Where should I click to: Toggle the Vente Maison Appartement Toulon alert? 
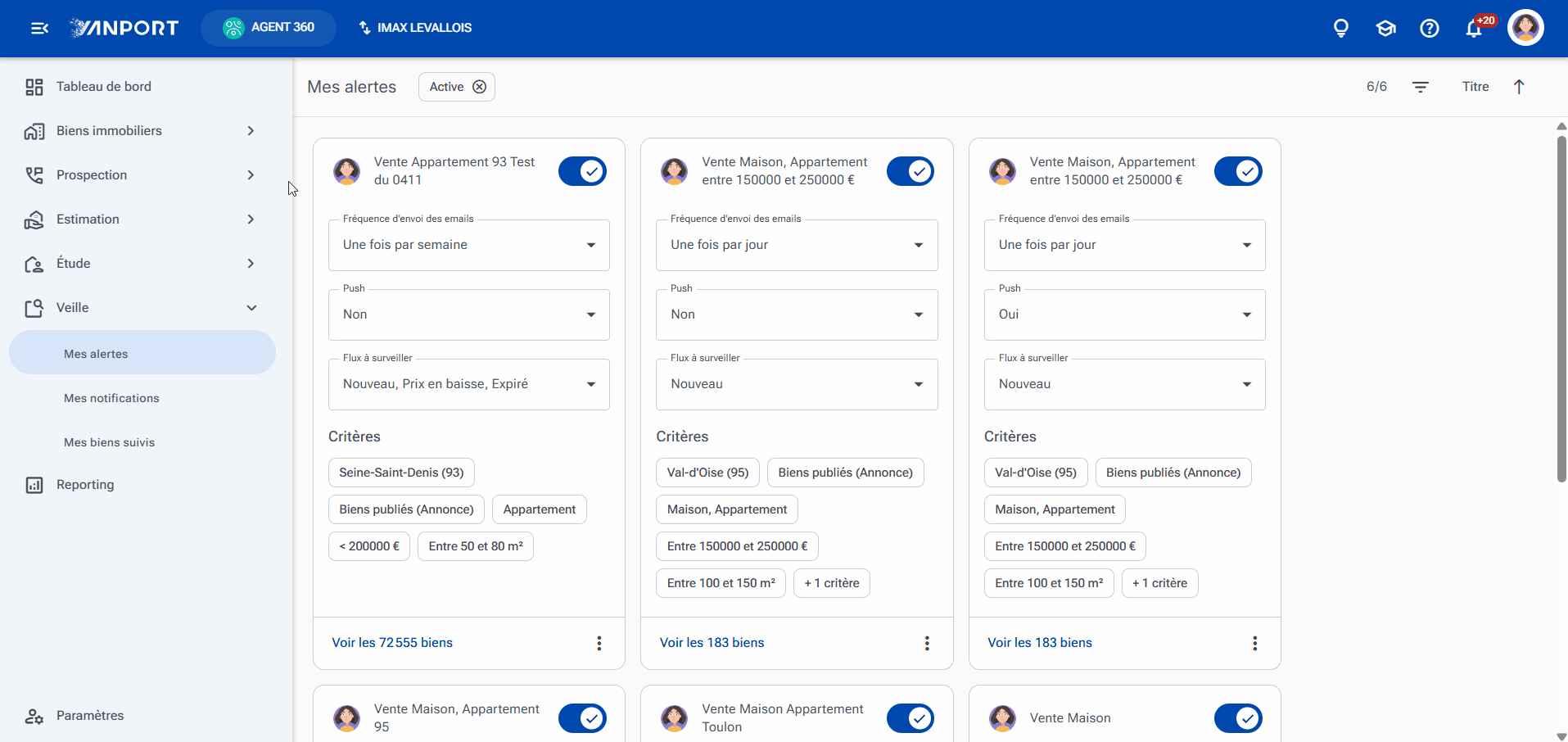point(911,718)
